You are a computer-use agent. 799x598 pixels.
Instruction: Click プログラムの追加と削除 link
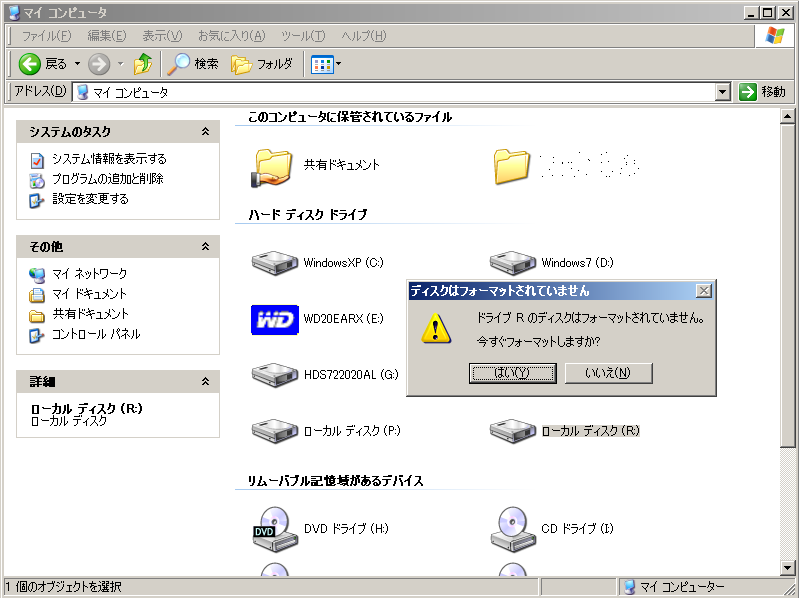pos(108,179)
